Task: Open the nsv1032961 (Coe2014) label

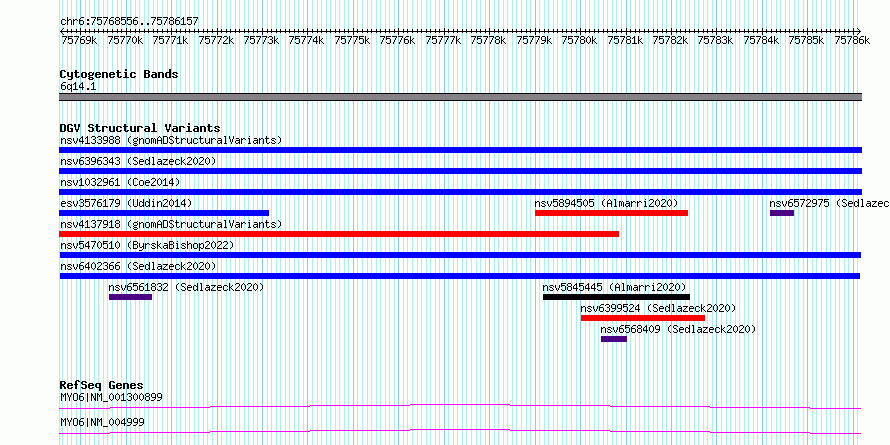Action: tap(120, 182)
